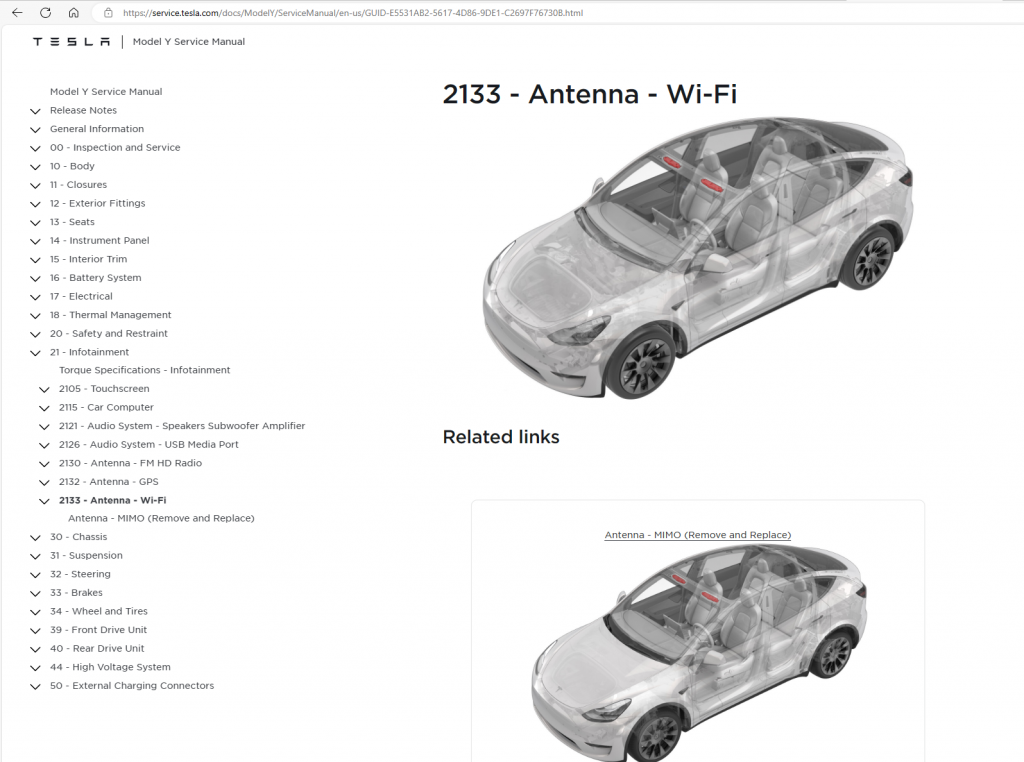Viewport: 1024px width, 762px height.
Task: Expand the 34 - Wheel and Tires chevron
Action: pos(35,612)
